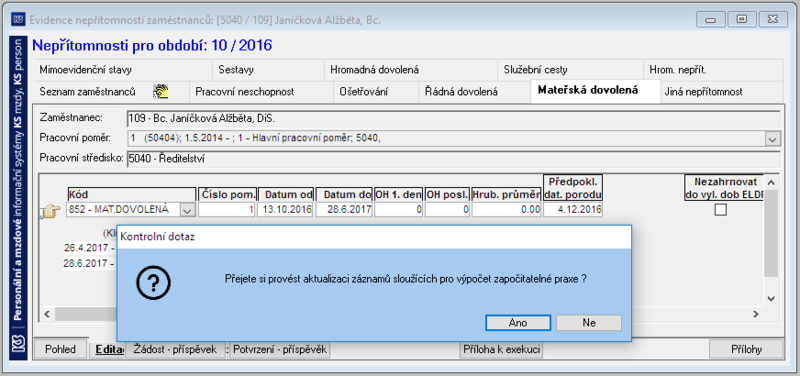Expand the Pracovní poměr dropdown

tap(772, 138)
